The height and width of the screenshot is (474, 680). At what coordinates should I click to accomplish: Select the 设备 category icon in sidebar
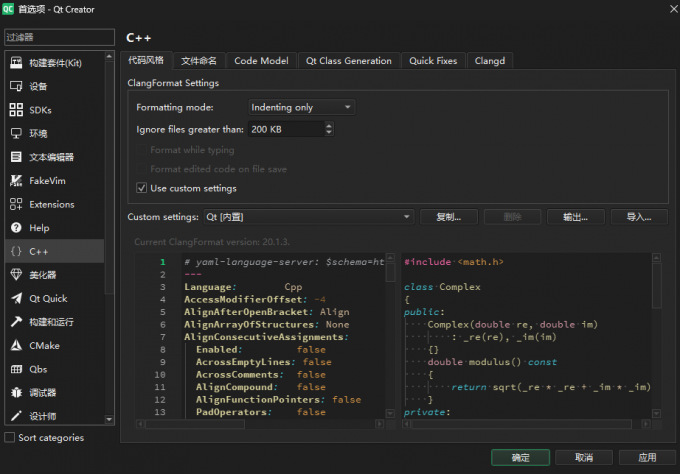pos(15,86)
